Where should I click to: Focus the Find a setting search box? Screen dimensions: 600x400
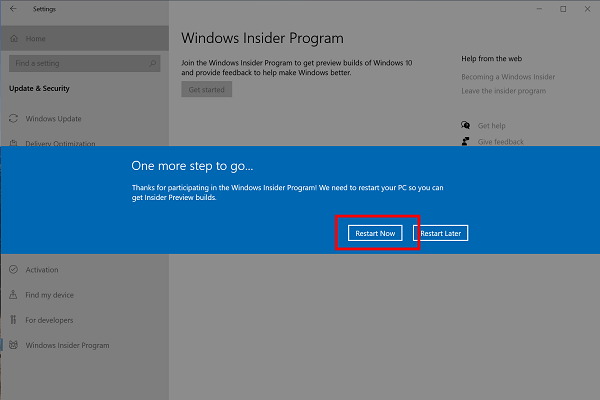pyautogui.click(x=85, y=63)
